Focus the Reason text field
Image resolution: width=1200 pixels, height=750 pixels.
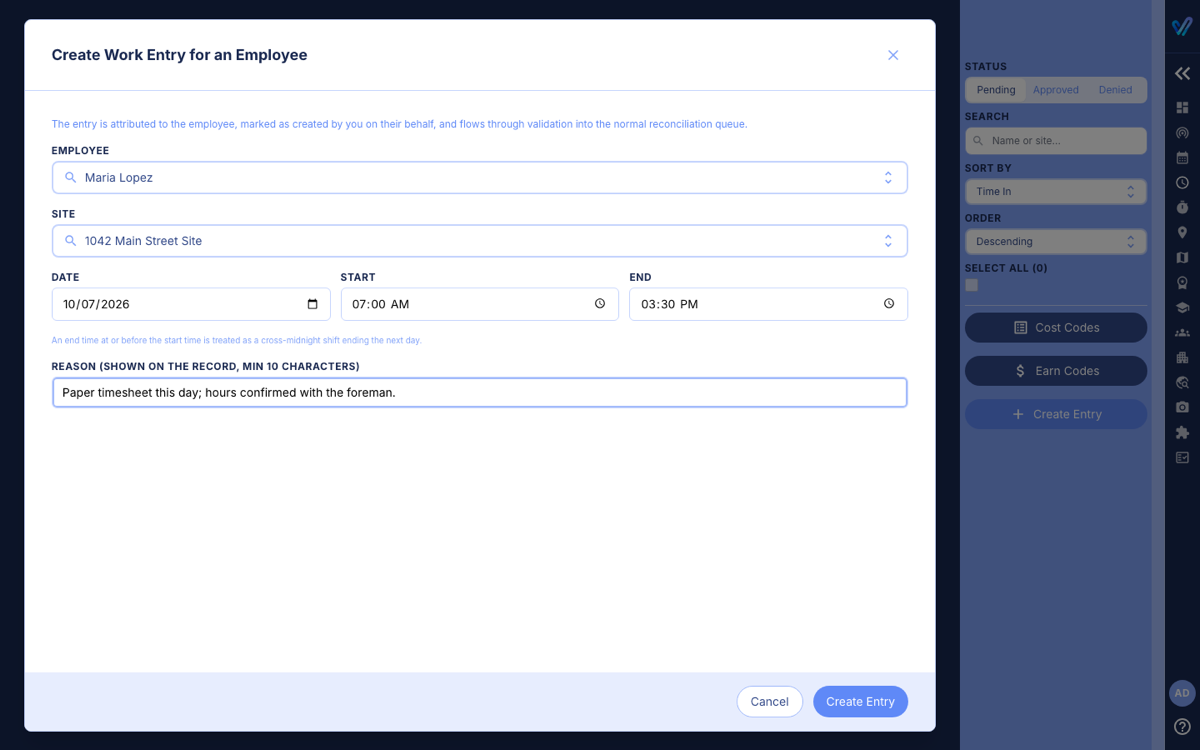(480, 393)
